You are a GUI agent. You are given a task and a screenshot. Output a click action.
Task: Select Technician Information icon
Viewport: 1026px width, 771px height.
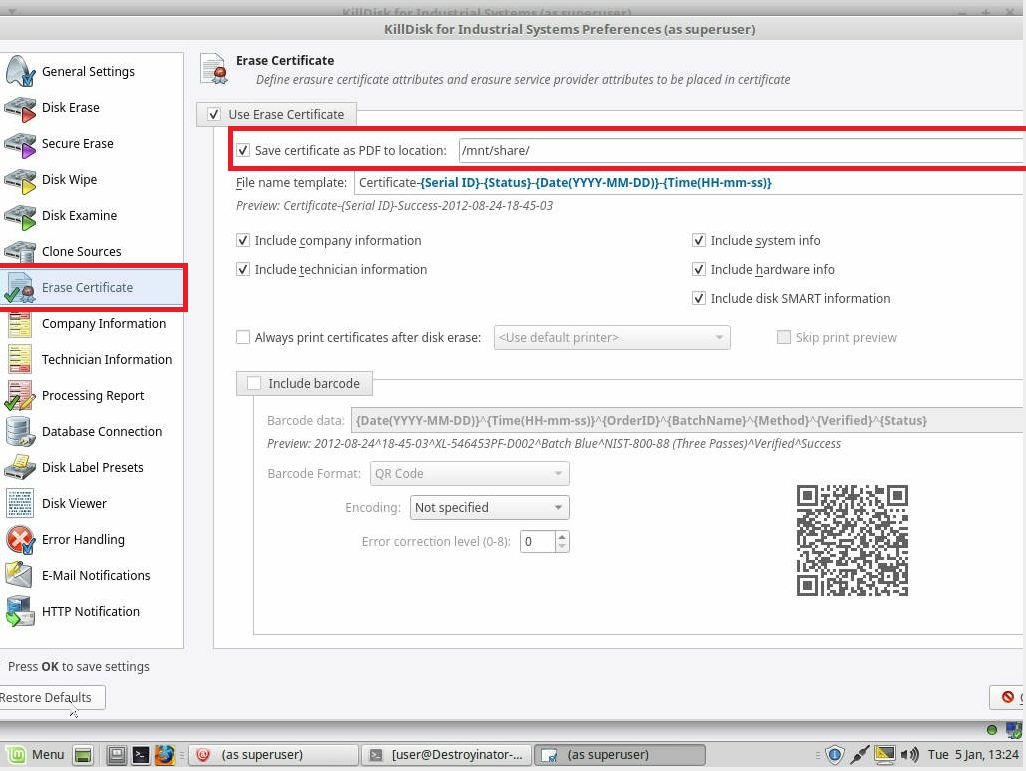click(20, 360)
